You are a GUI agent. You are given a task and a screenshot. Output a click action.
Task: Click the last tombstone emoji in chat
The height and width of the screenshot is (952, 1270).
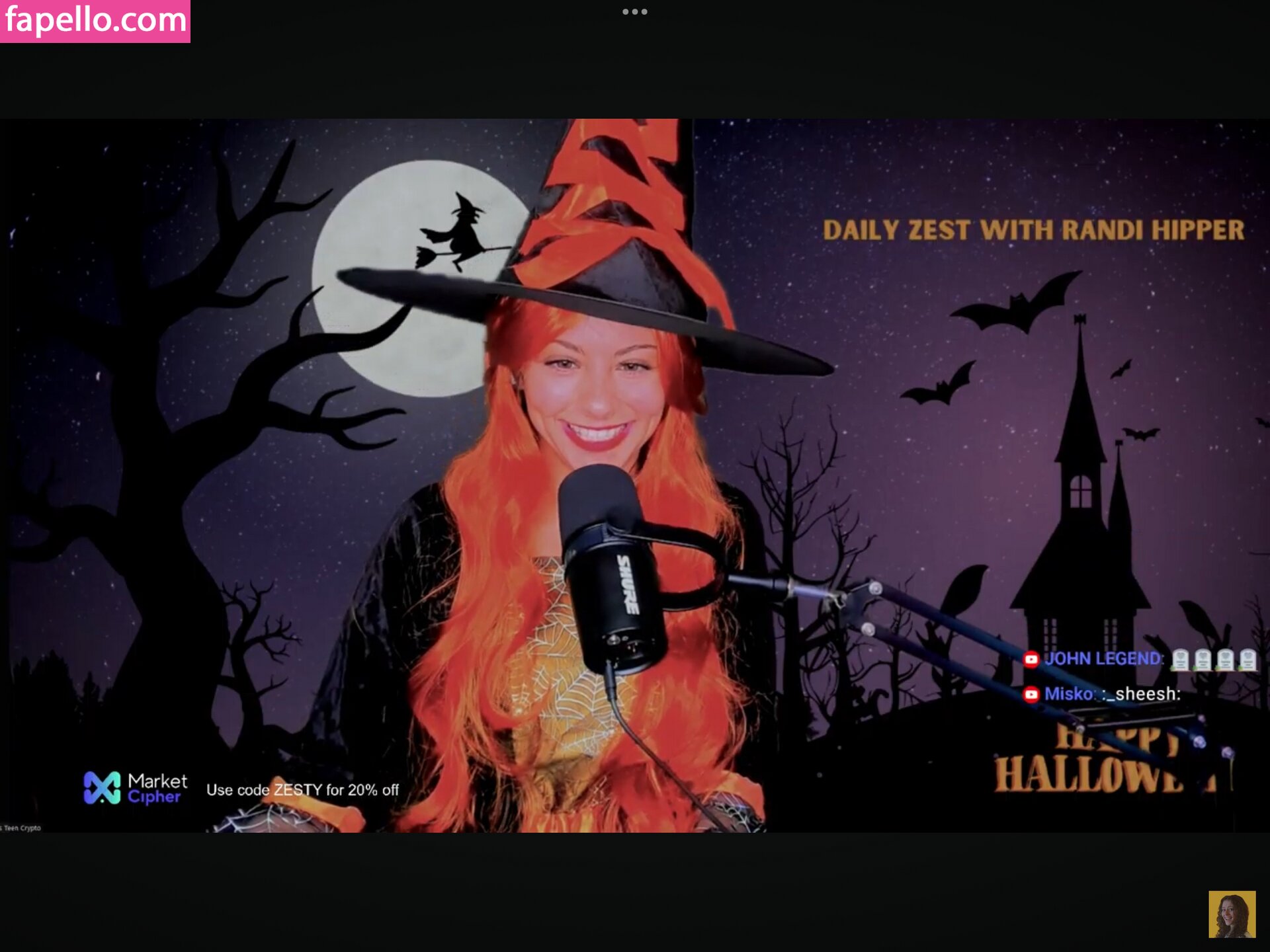(x=1248, y=660)
